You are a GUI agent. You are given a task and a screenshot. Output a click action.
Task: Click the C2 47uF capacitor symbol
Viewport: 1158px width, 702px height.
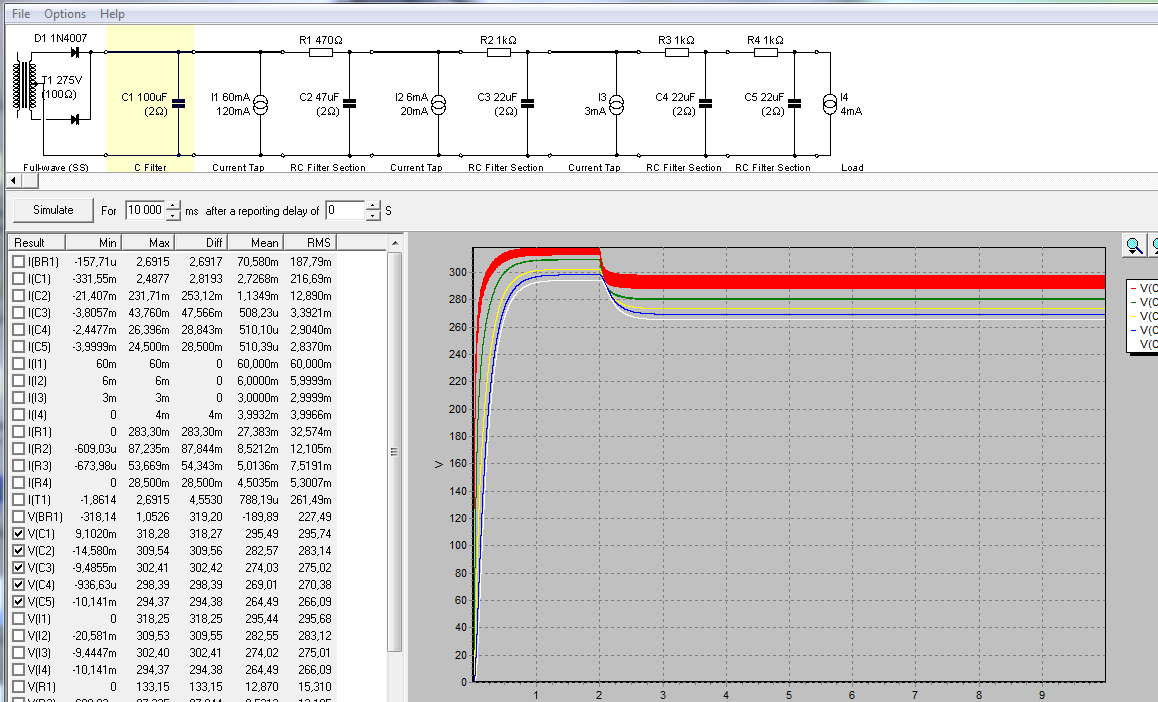coord(350,103)
